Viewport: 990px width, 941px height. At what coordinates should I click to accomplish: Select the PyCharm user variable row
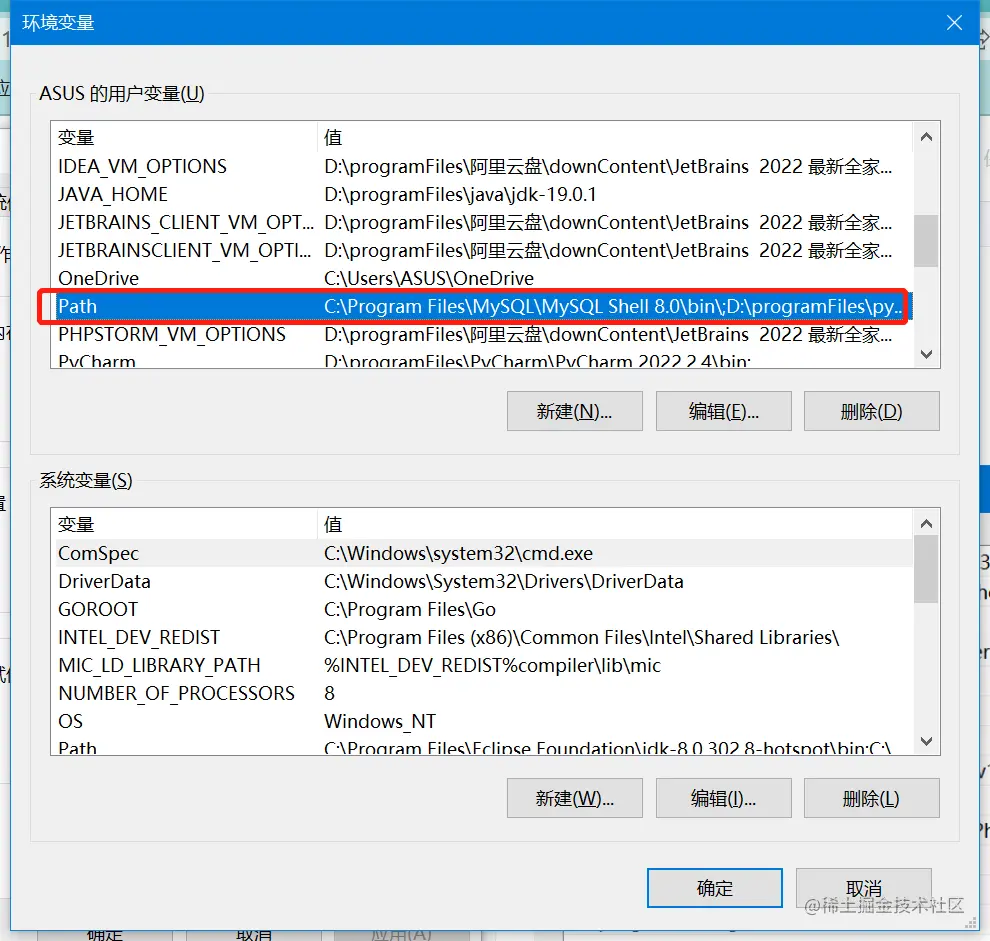pos(482,360)
